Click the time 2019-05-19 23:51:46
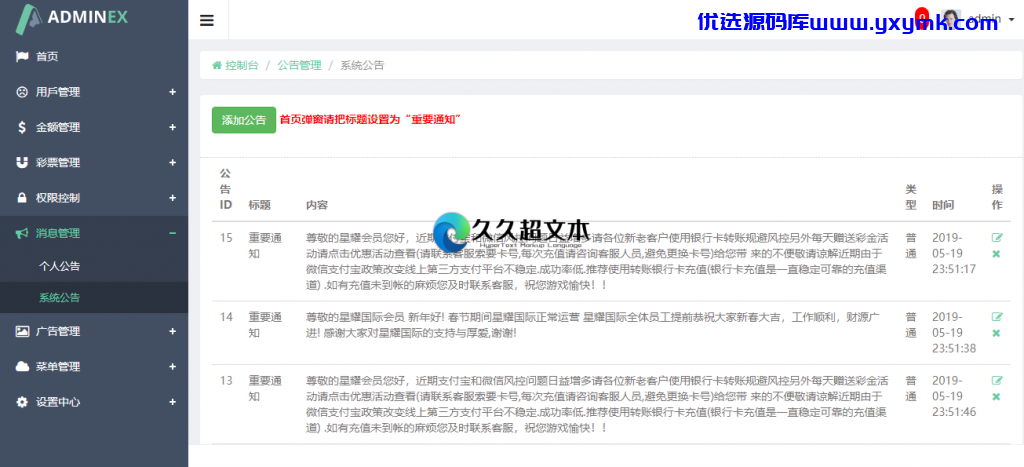 coord(954,396)
